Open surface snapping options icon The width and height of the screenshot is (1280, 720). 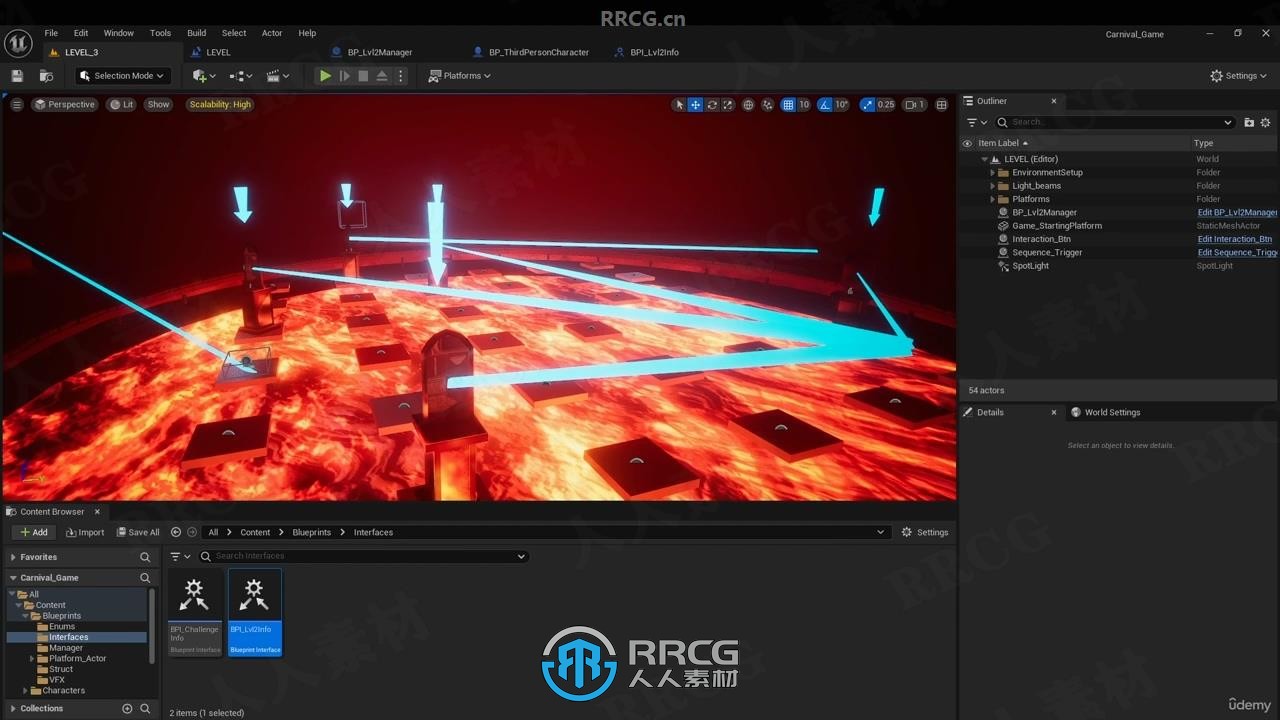pyautogui.click(x=768, y=104)
